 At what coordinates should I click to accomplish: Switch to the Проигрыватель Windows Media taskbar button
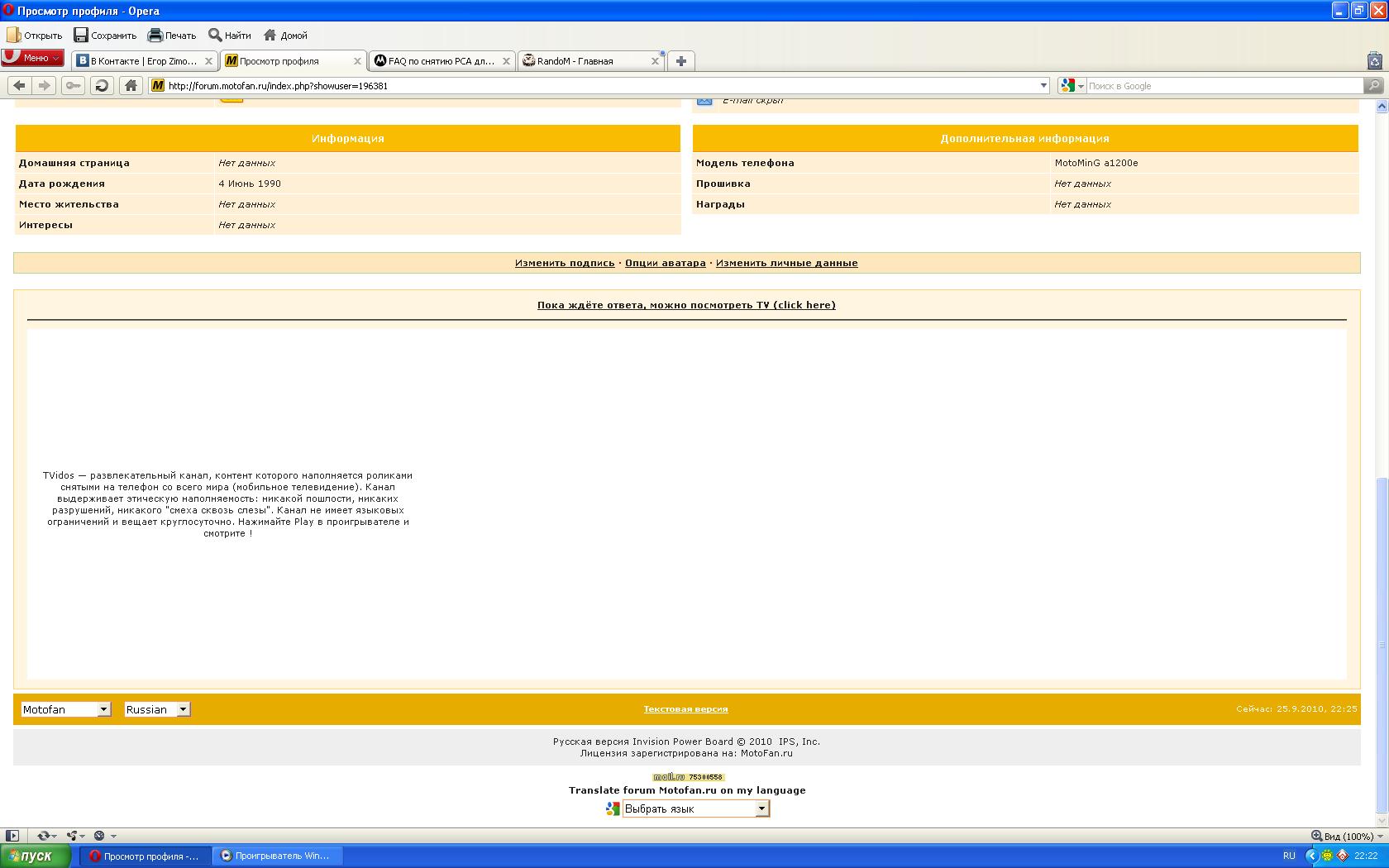(277, 856)
